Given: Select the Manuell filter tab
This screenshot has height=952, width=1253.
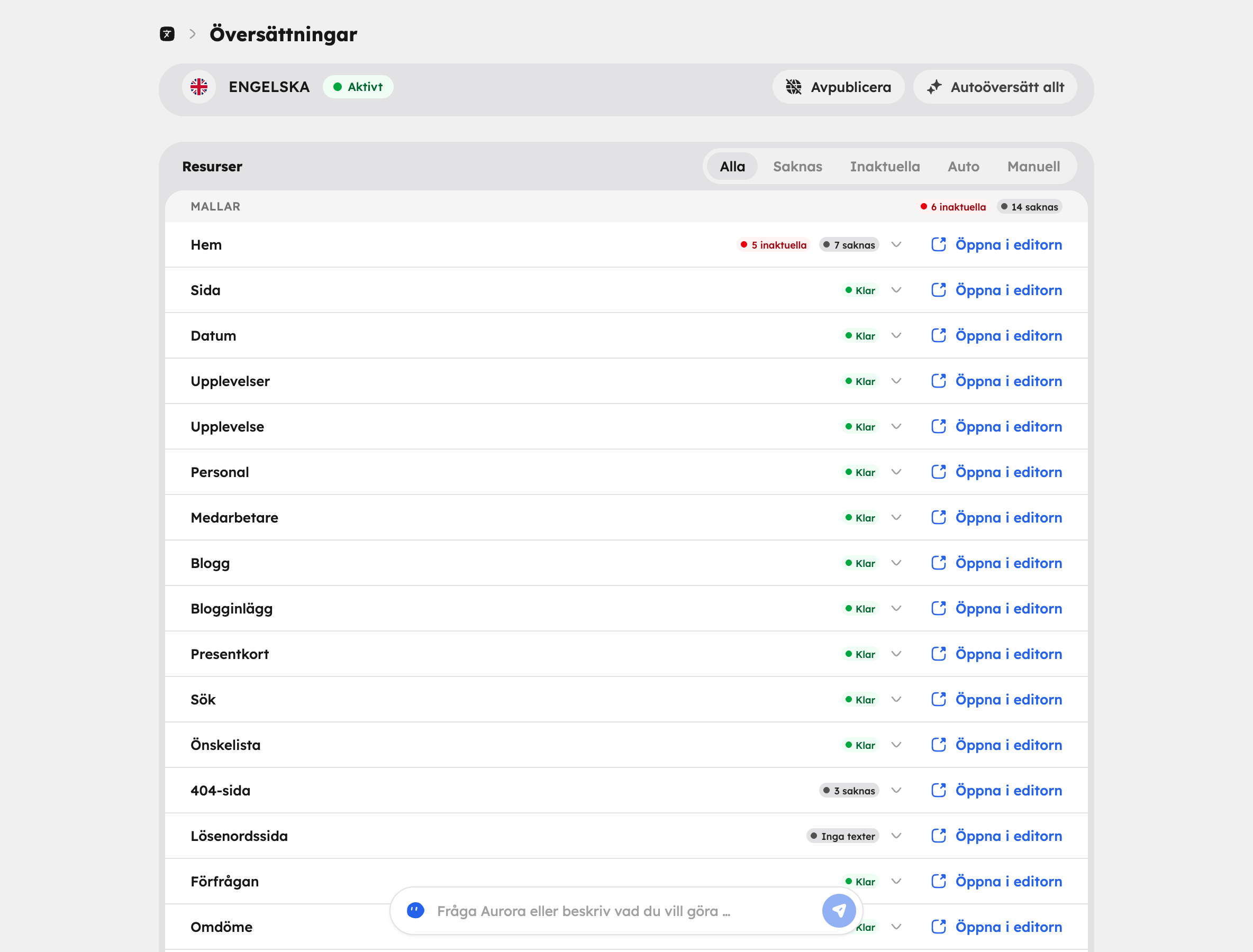Looking at the screenshot, I should 1033,167.
